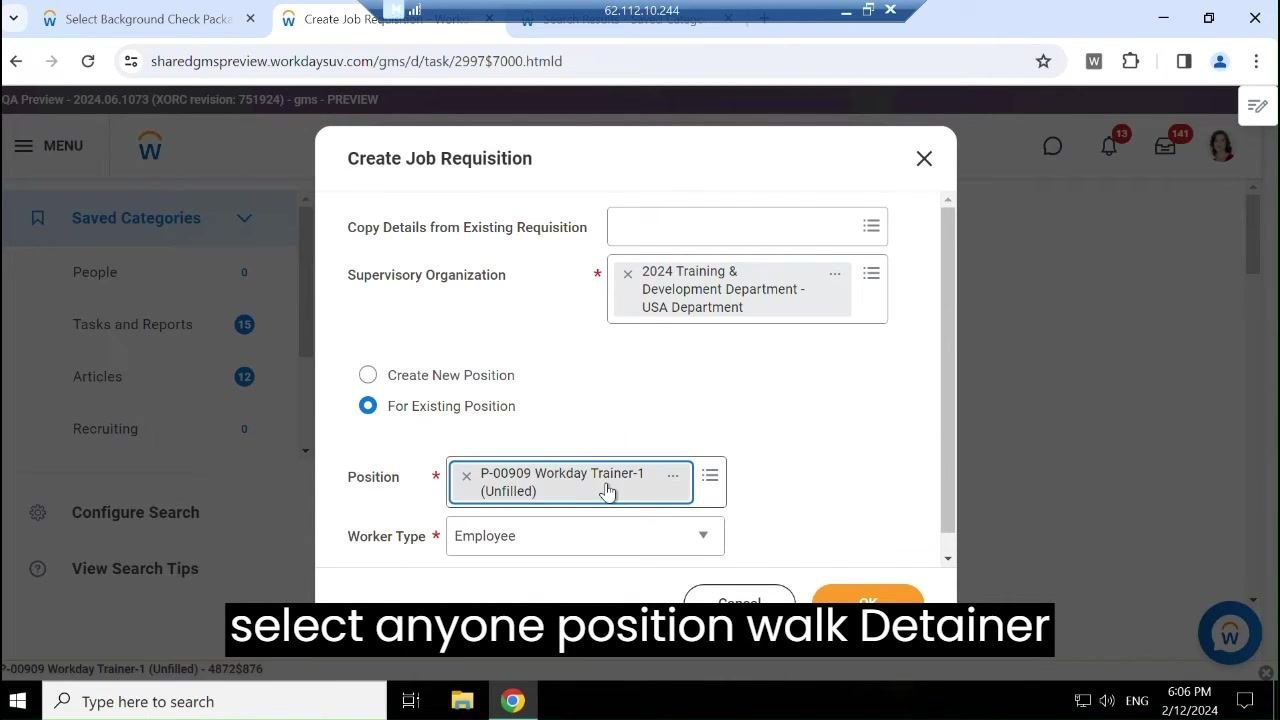The image size is (1280, 720).
Task: Close the Create Job Requisition dialog
Action: [924, 159]
